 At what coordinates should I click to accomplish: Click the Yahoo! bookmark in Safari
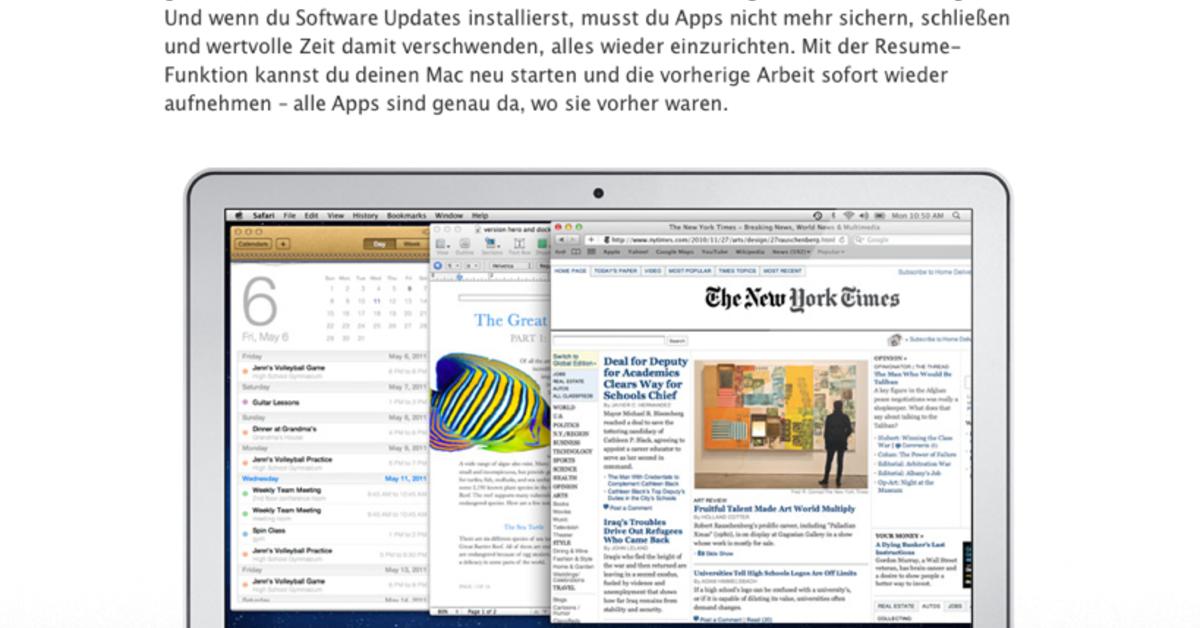click(638, 252)
